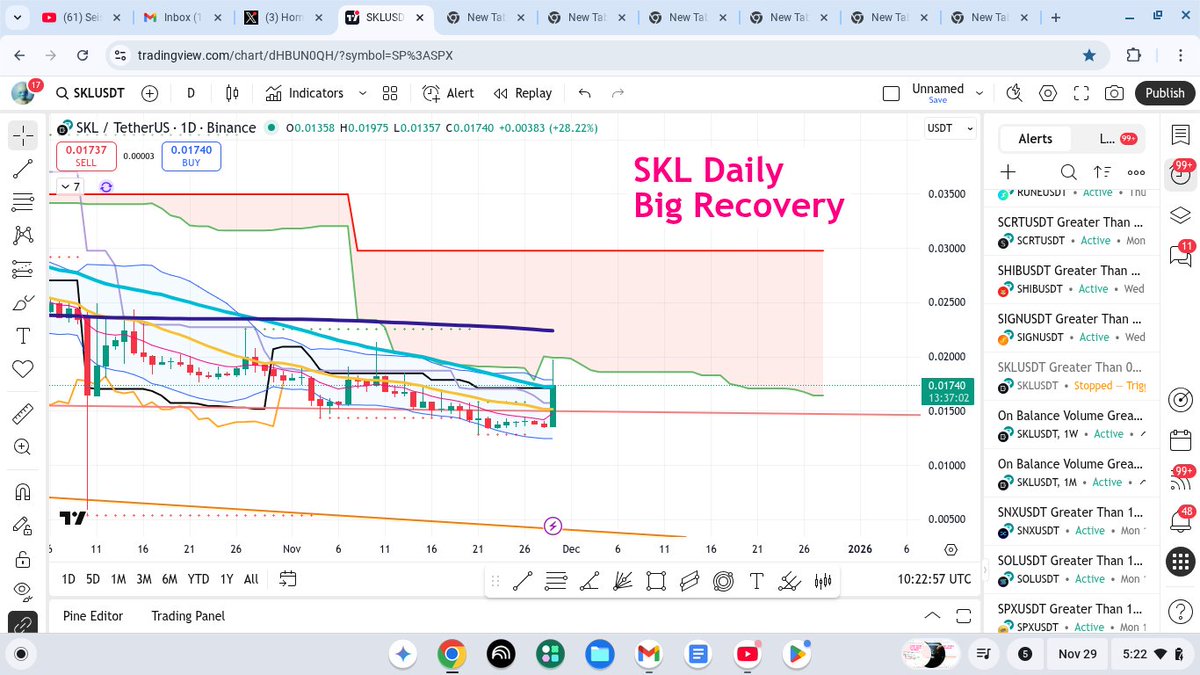Viewport: 1200px width, 675px height.
Task: Open the go to date calendar icon
Action: 288,578
